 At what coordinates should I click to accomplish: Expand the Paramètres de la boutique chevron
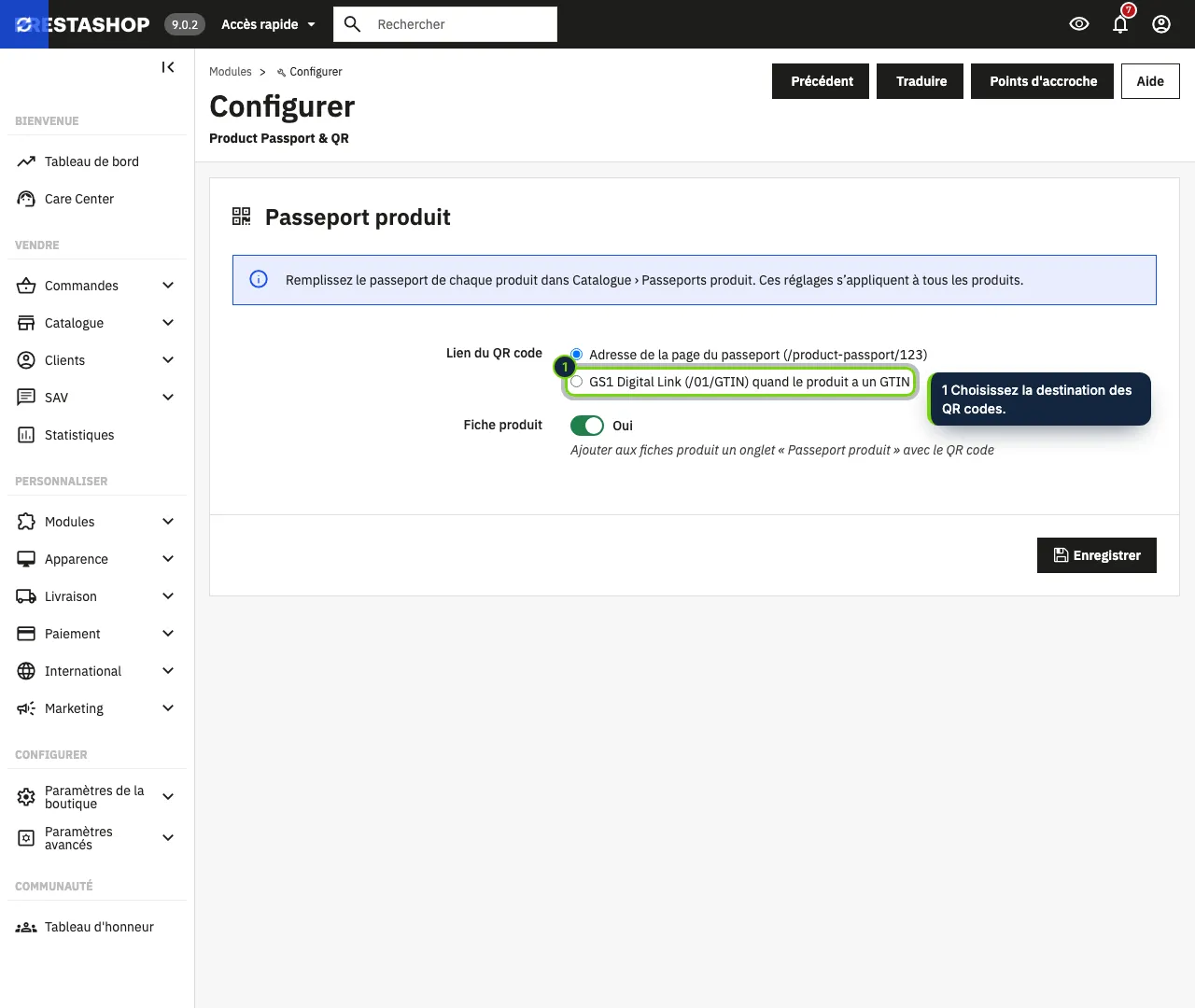tap(168, 797)
